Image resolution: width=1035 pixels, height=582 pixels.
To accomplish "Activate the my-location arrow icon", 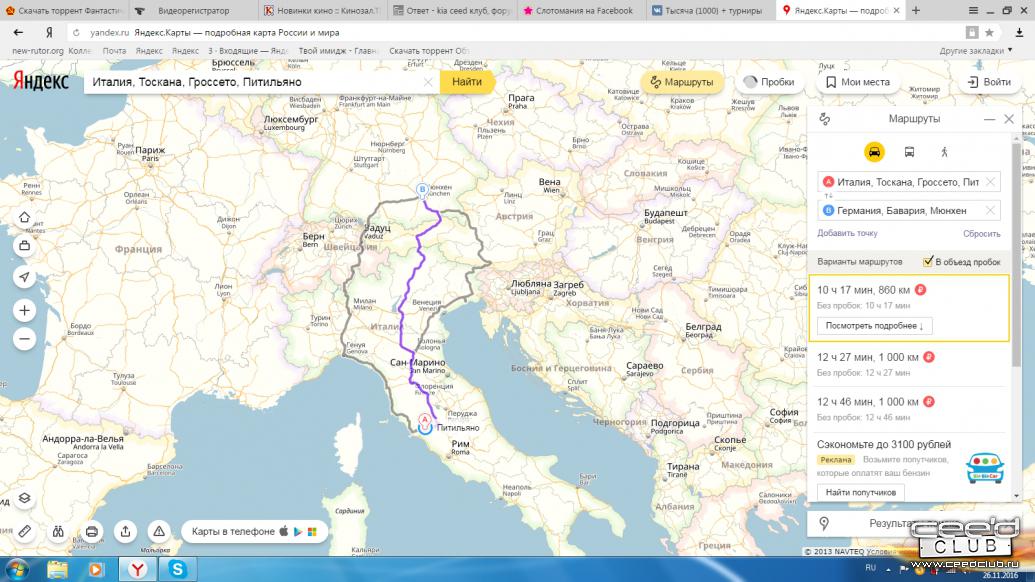I will (24, 276).
